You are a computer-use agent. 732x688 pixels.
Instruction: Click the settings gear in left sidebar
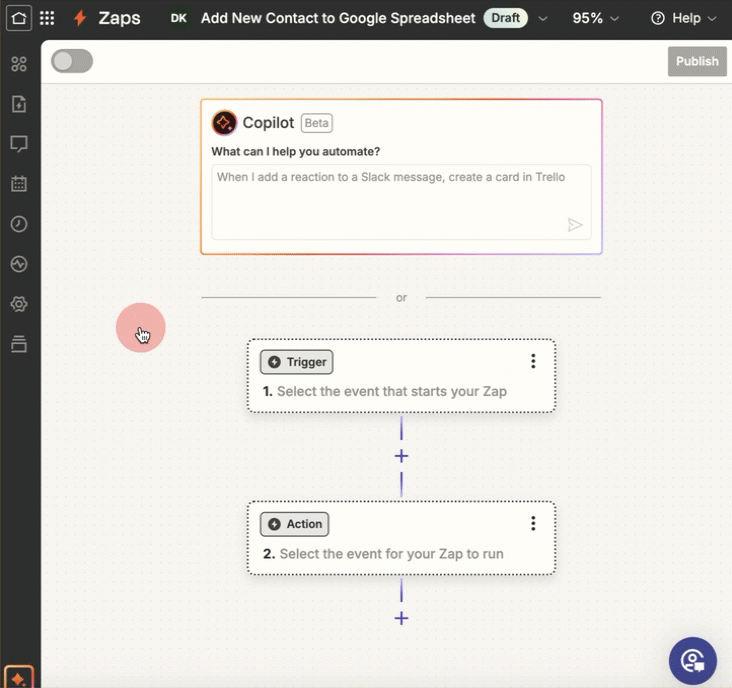tap(19, 304)
